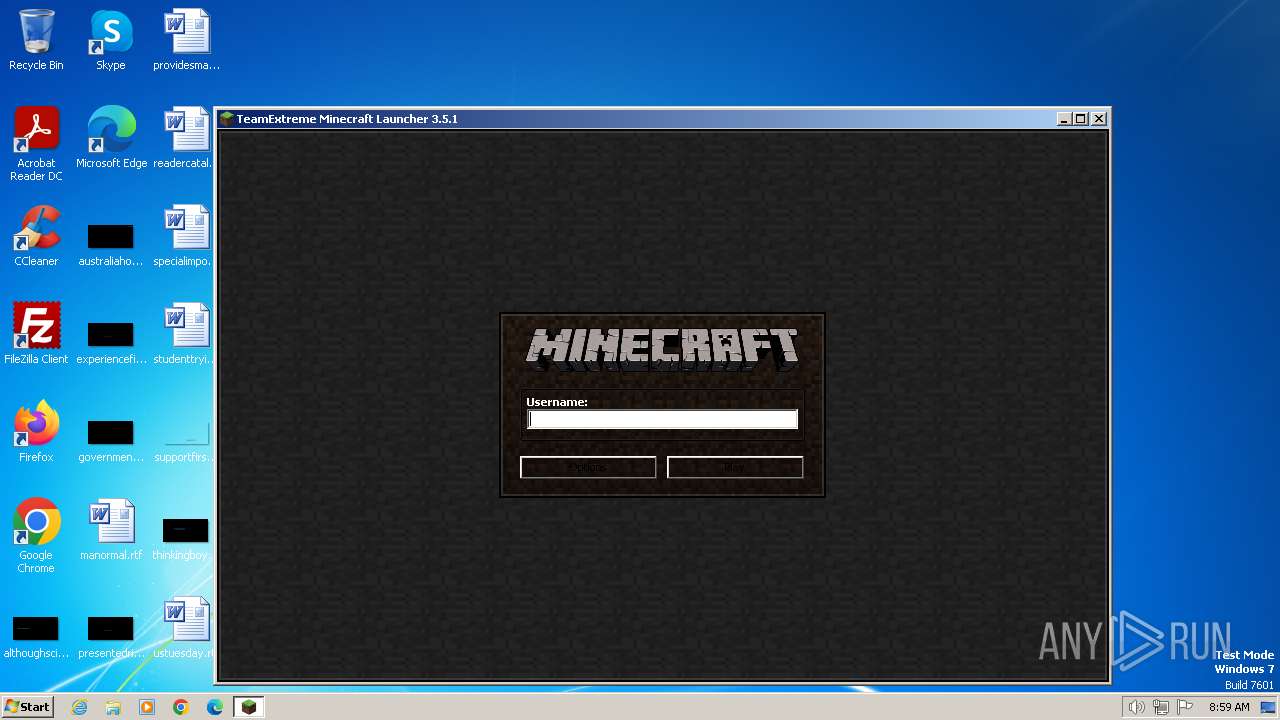Select the Microsoft Edge desktop shortcut
1280x720 pixels.
click(x=111, y=138)
